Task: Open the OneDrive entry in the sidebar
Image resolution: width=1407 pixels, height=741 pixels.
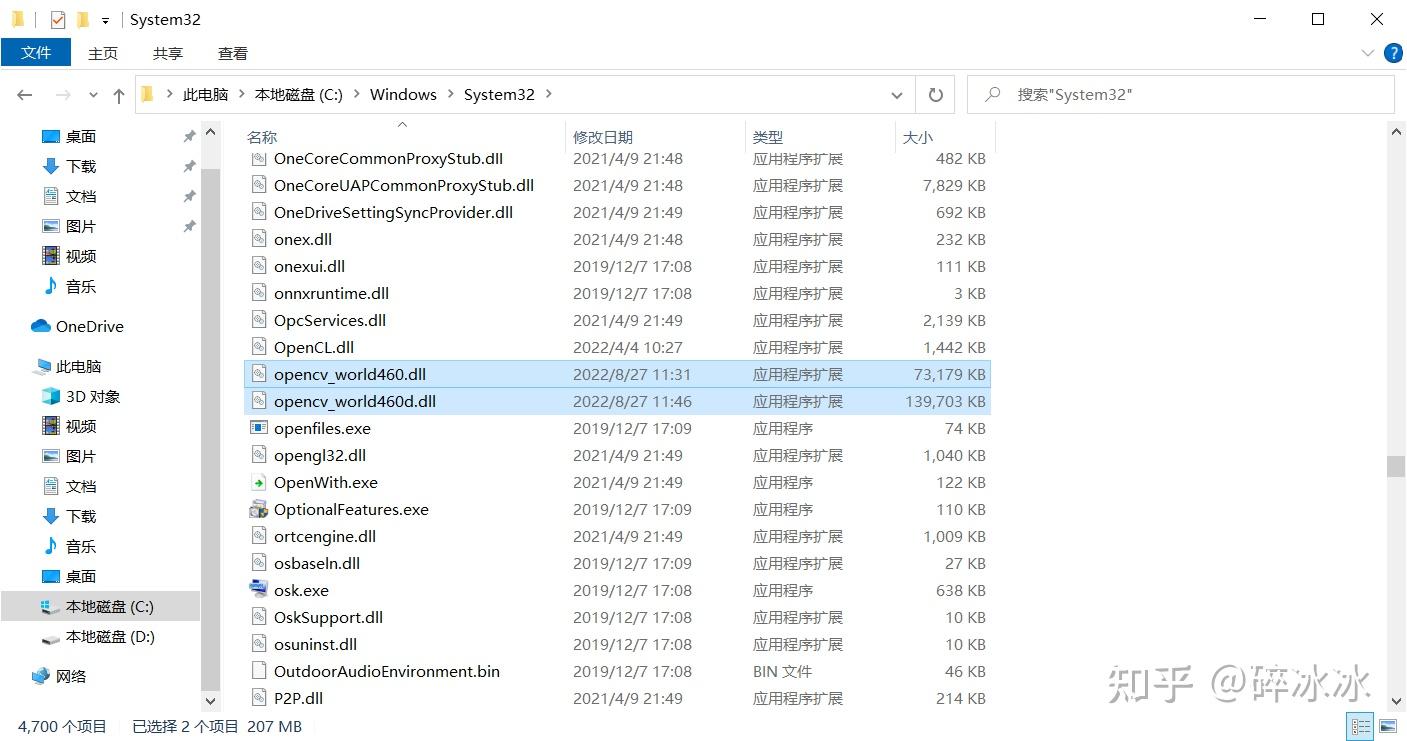Action: coord(90,326)
